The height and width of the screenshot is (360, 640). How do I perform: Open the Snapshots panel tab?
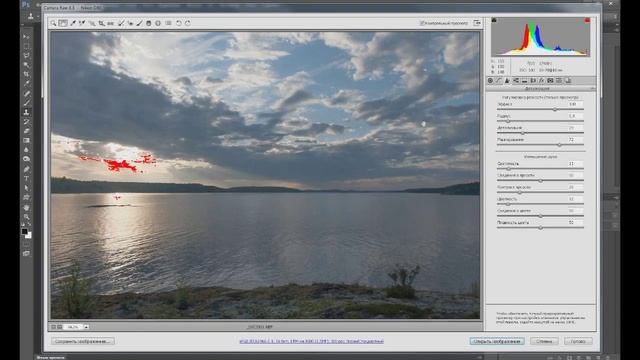tap(568, 81)
